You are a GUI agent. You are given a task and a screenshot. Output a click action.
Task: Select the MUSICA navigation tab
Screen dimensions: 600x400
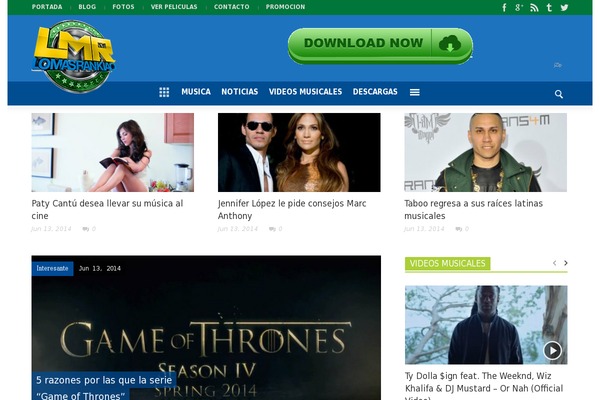[196, 92]
